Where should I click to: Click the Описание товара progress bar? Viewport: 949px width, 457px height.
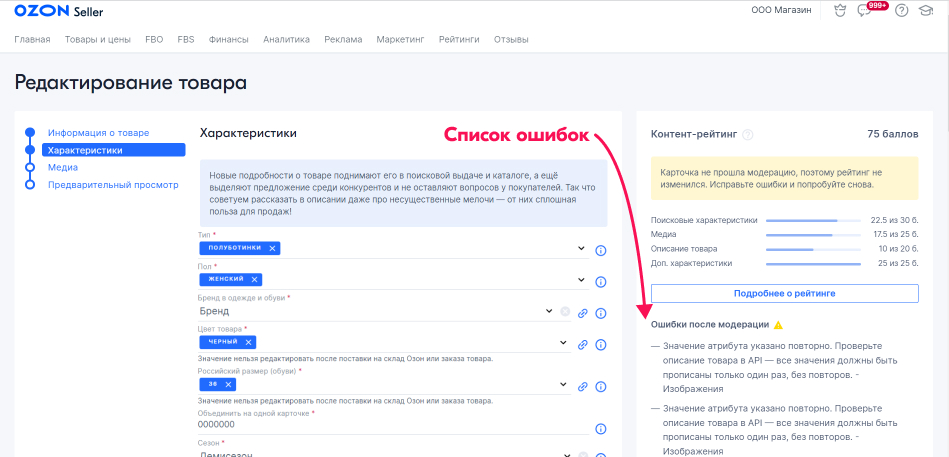[813, 249]
